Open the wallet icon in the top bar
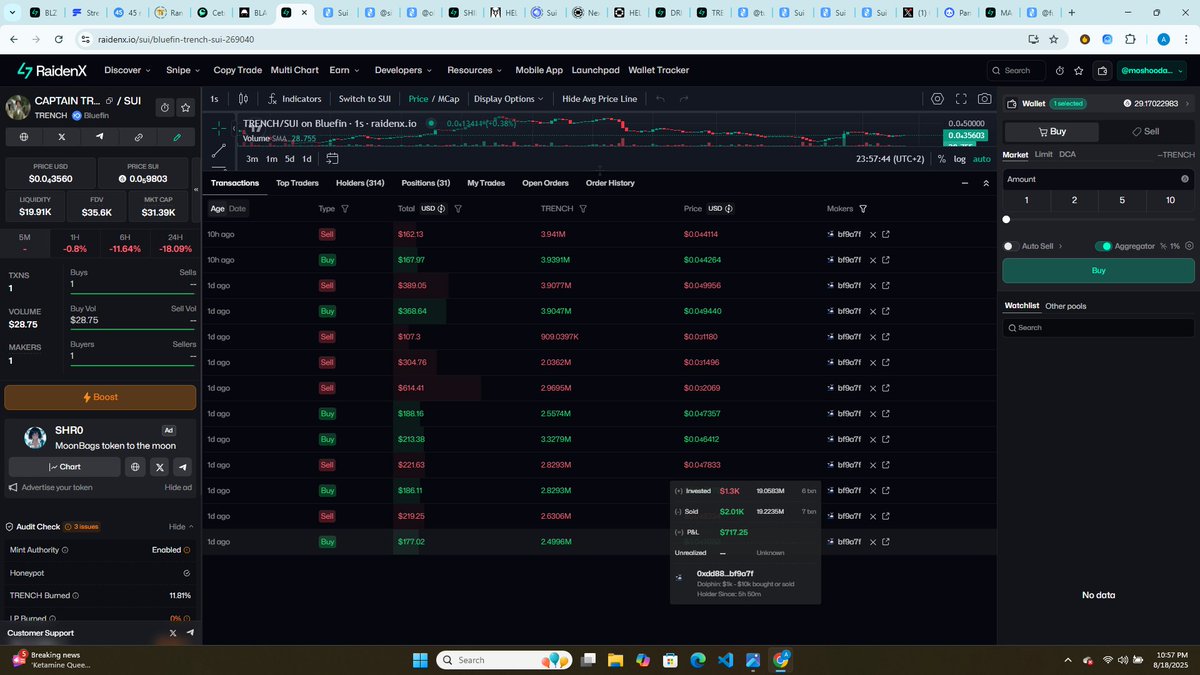The image size is (1200, 675). point(1102,71)
